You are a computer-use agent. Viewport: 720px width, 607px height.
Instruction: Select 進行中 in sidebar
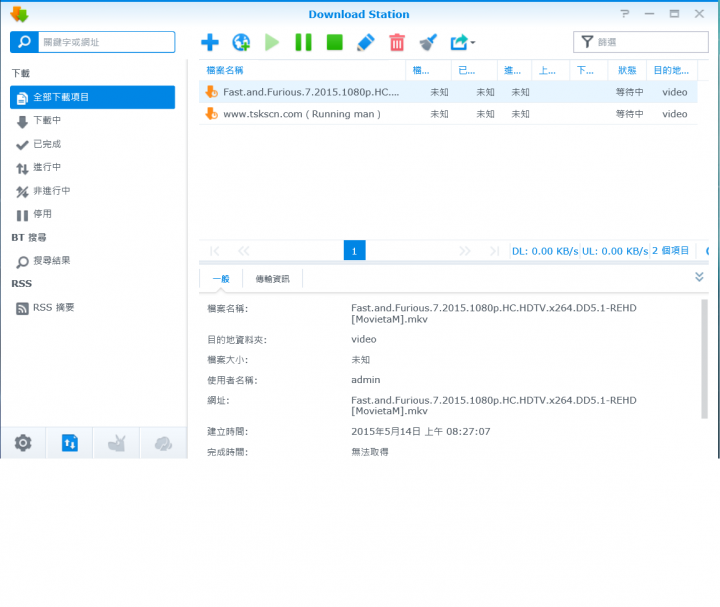coord(92,168)
